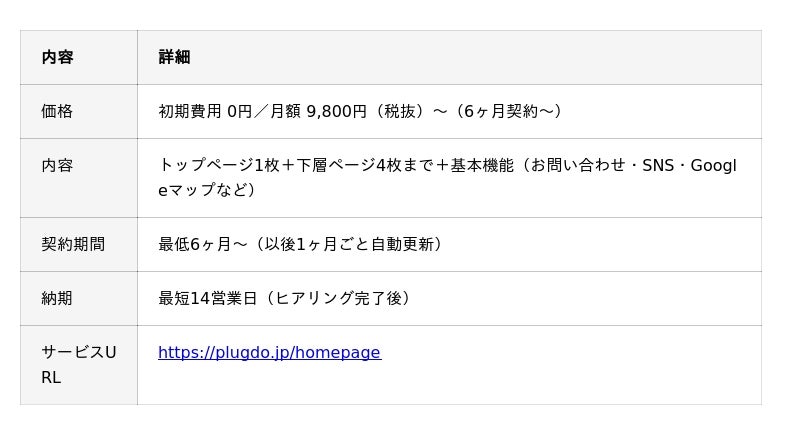This screenshot has height=435, width=800.
Task: Click the 契約期間 row label
Action: 73,244
